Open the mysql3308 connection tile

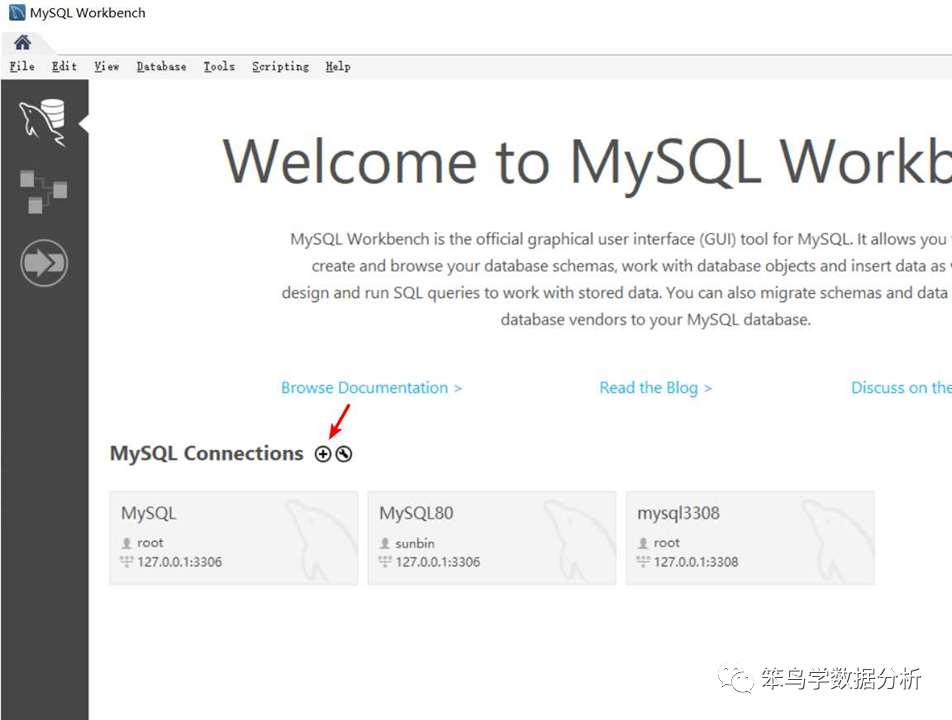(x=750, y=538)
